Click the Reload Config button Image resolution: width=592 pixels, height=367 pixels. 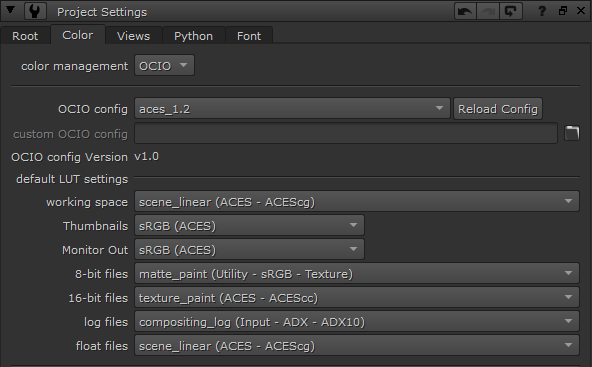tap(498, 109)
